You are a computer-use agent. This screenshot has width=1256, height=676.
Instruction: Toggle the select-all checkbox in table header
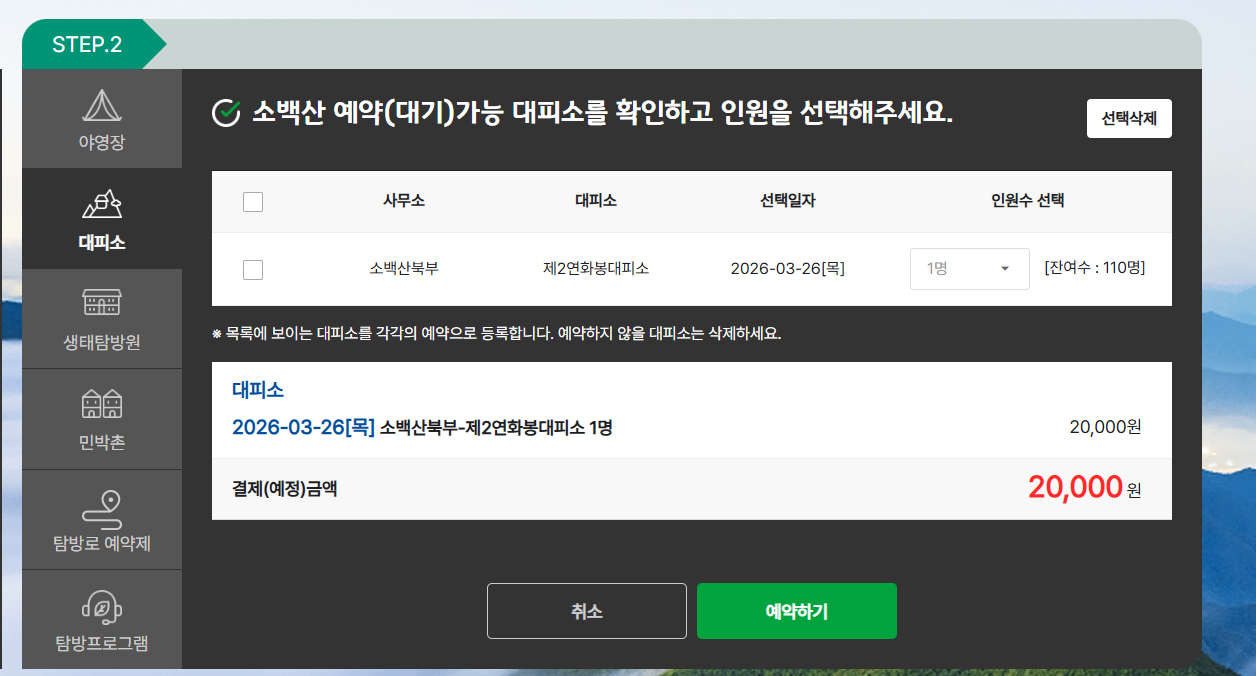253,201
